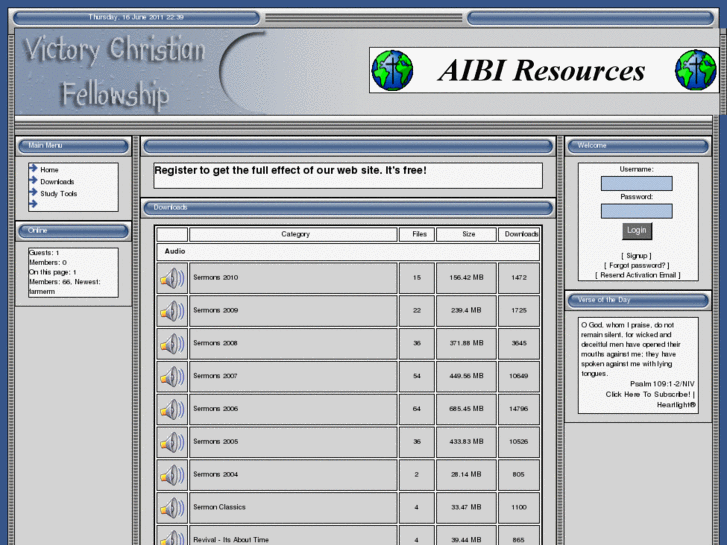Click the speaker icon for Sermons 2009

point(172,311)
